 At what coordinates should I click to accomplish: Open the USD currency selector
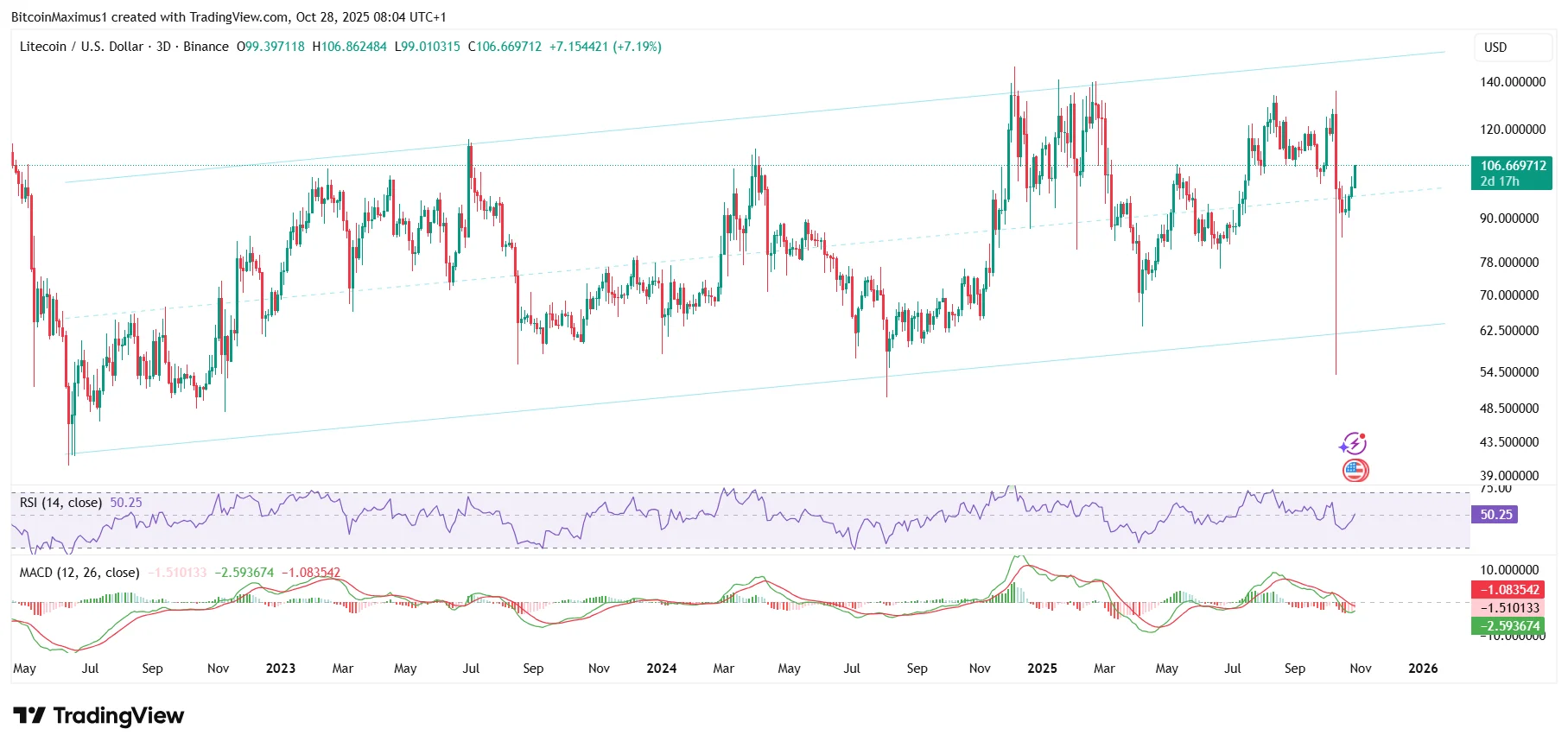pos(1513,48)
